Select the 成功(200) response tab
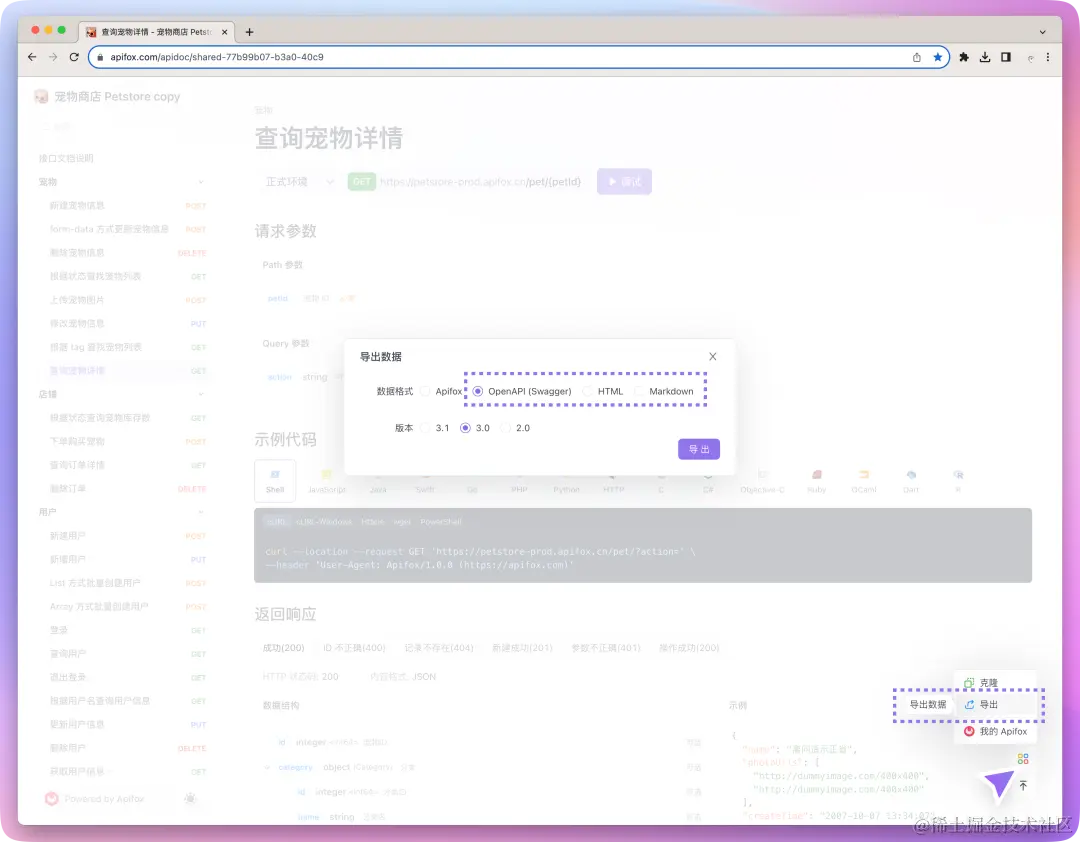This screenshot has height=842, width=1080. point(283,648)
